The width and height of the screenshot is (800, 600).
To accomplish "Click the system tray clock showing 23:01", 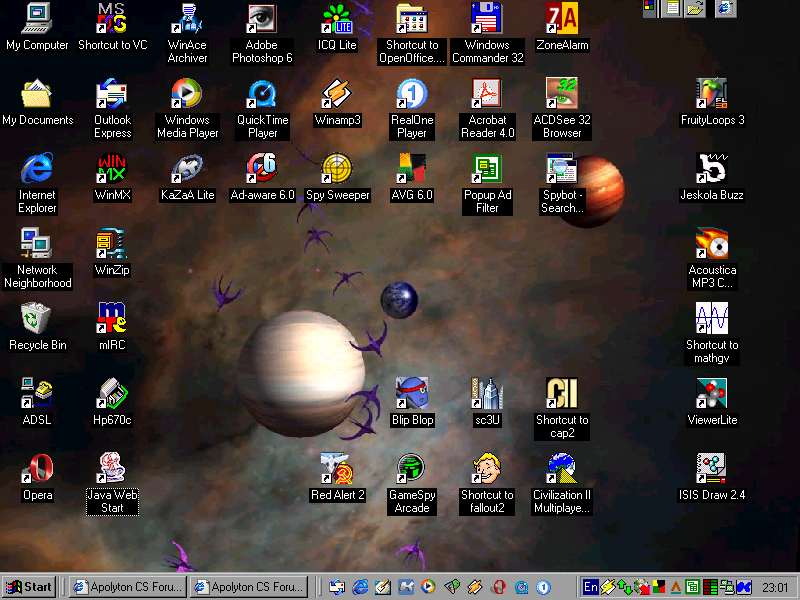I will click(775, 587).
